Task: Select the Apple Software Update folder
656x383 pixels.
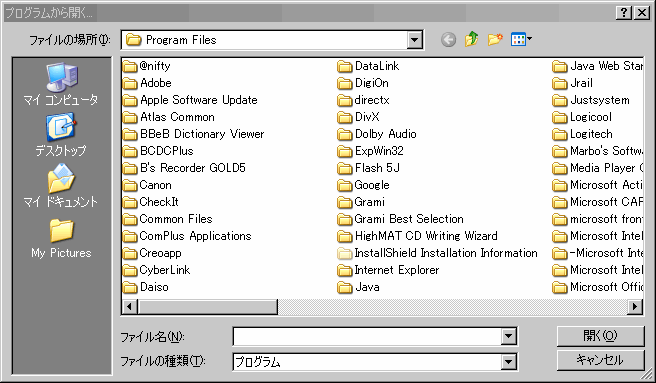Action: [190, 100]
